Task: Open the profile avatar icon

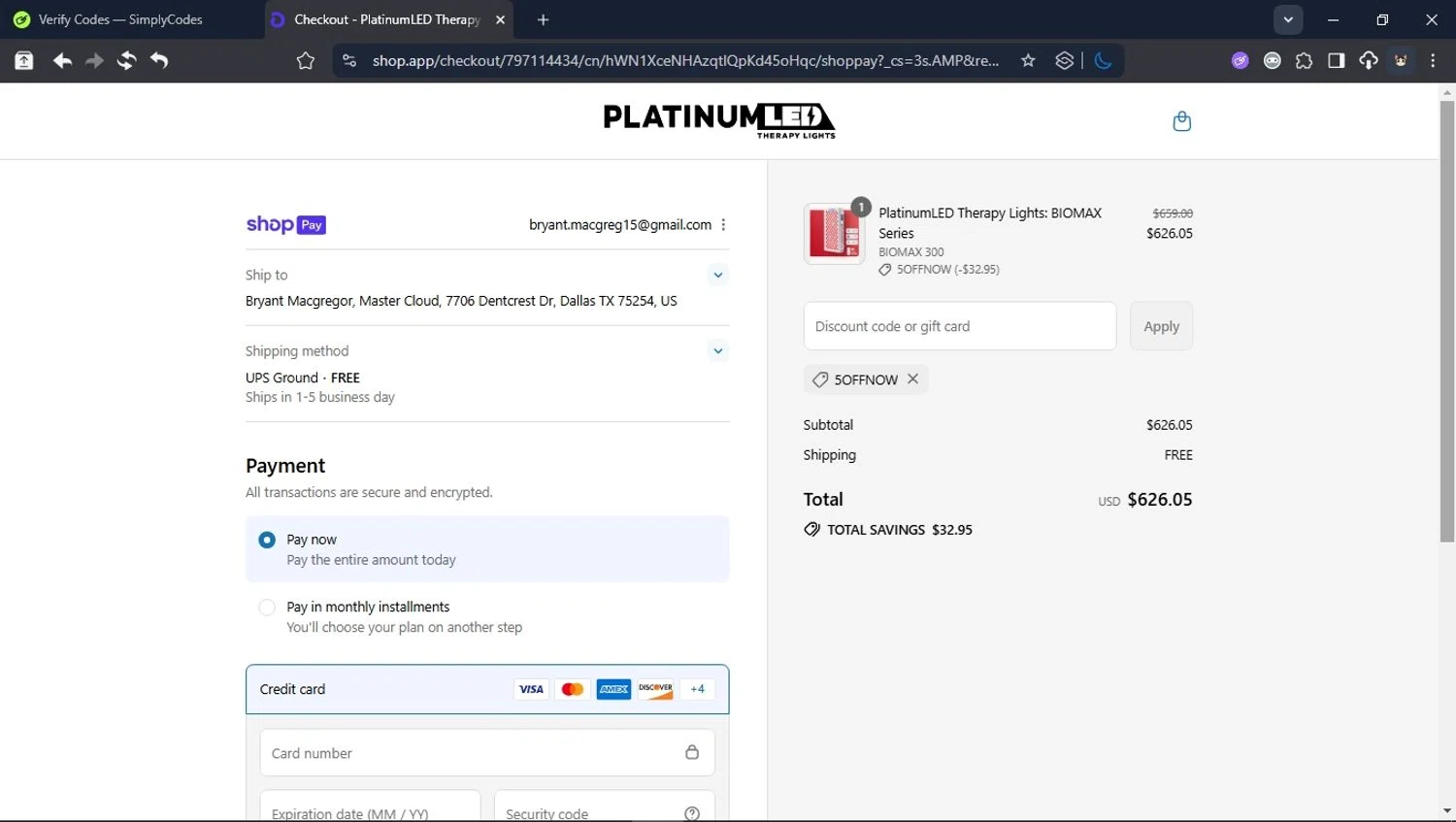Action: pos(1401,60)
